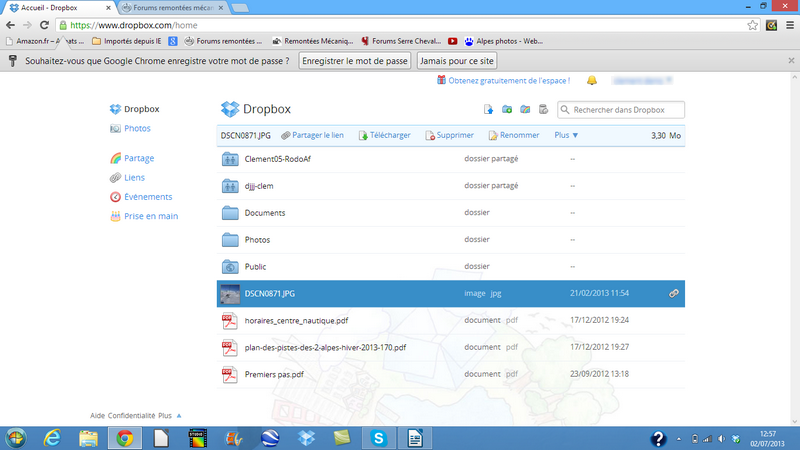Bookmark this page with the star icon

[x=753, y=25]
